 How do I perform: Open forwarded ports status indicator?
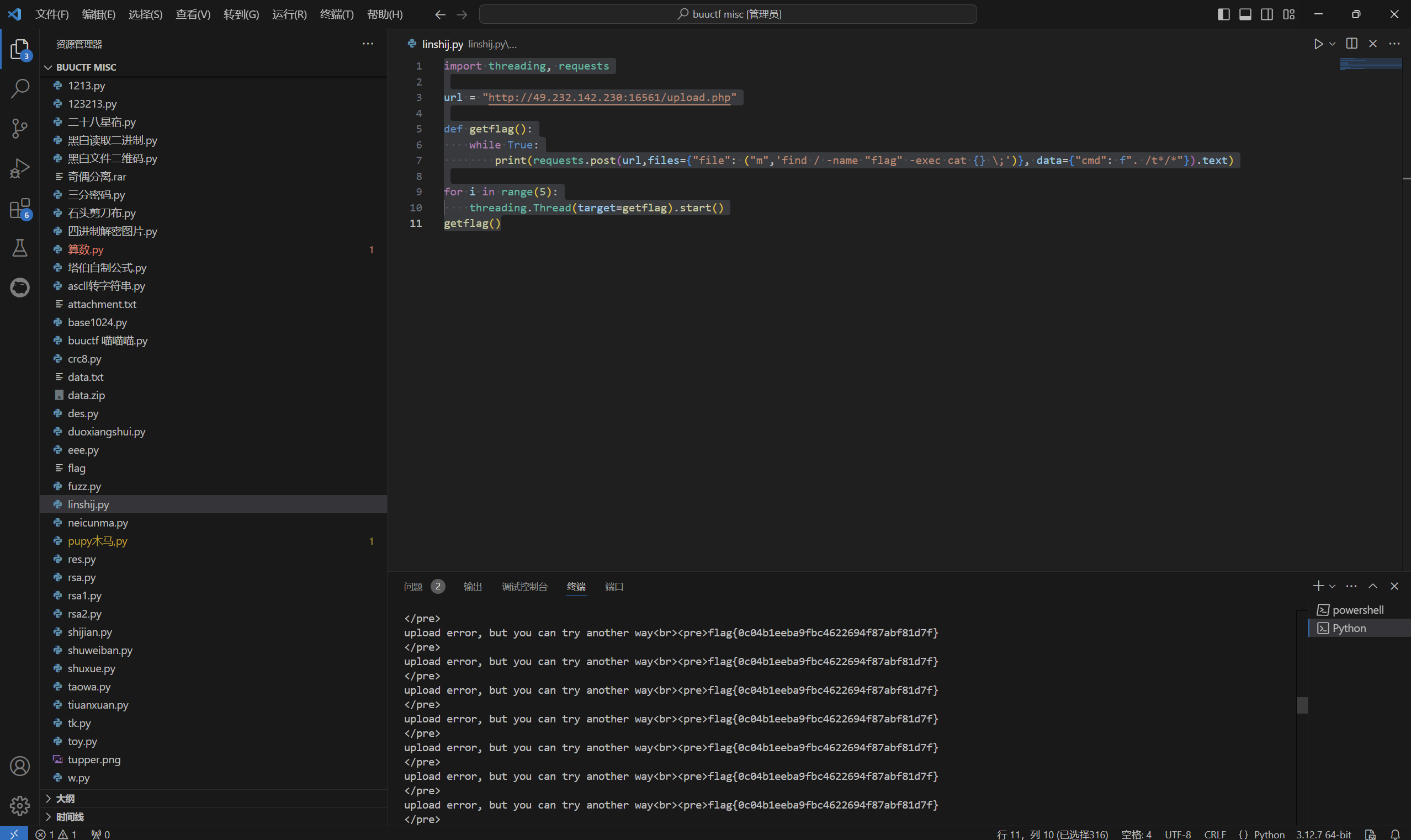click(100, 834)
